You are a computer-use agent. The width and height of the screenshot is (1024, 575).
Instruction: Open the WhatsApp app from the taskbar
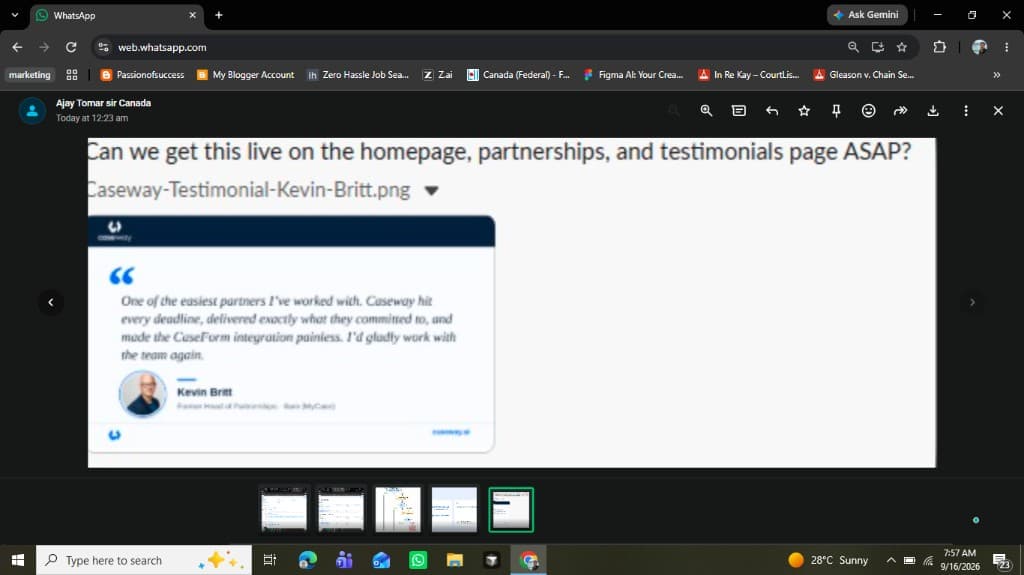(418, 560)
